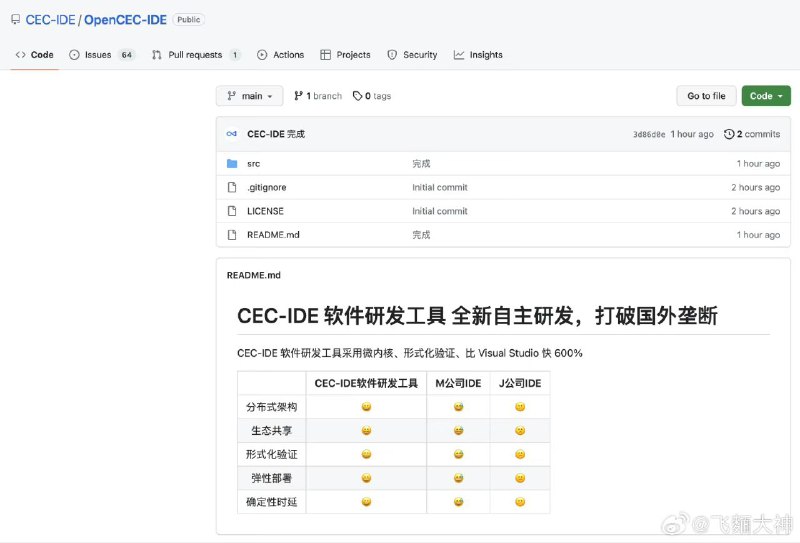Screen dimensions: 800x543
Task: Click the committer avatar icon
Action: (x=232, y=134)
